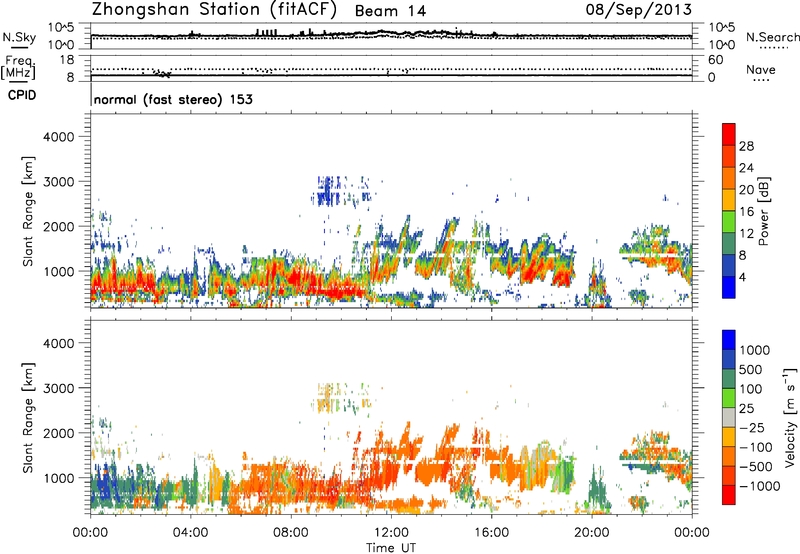This screenshot has height=554, width=800.
Task: Click the red bottom segment of Velocity colorbar
Action: (729, 495)
